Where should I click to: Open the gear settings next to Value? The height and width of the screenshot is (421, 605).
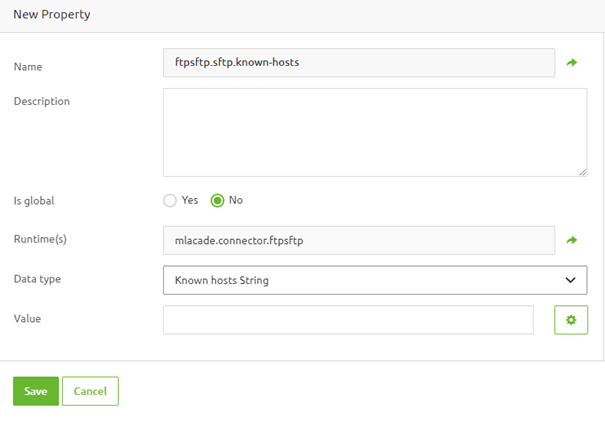[x=571, y=320]
